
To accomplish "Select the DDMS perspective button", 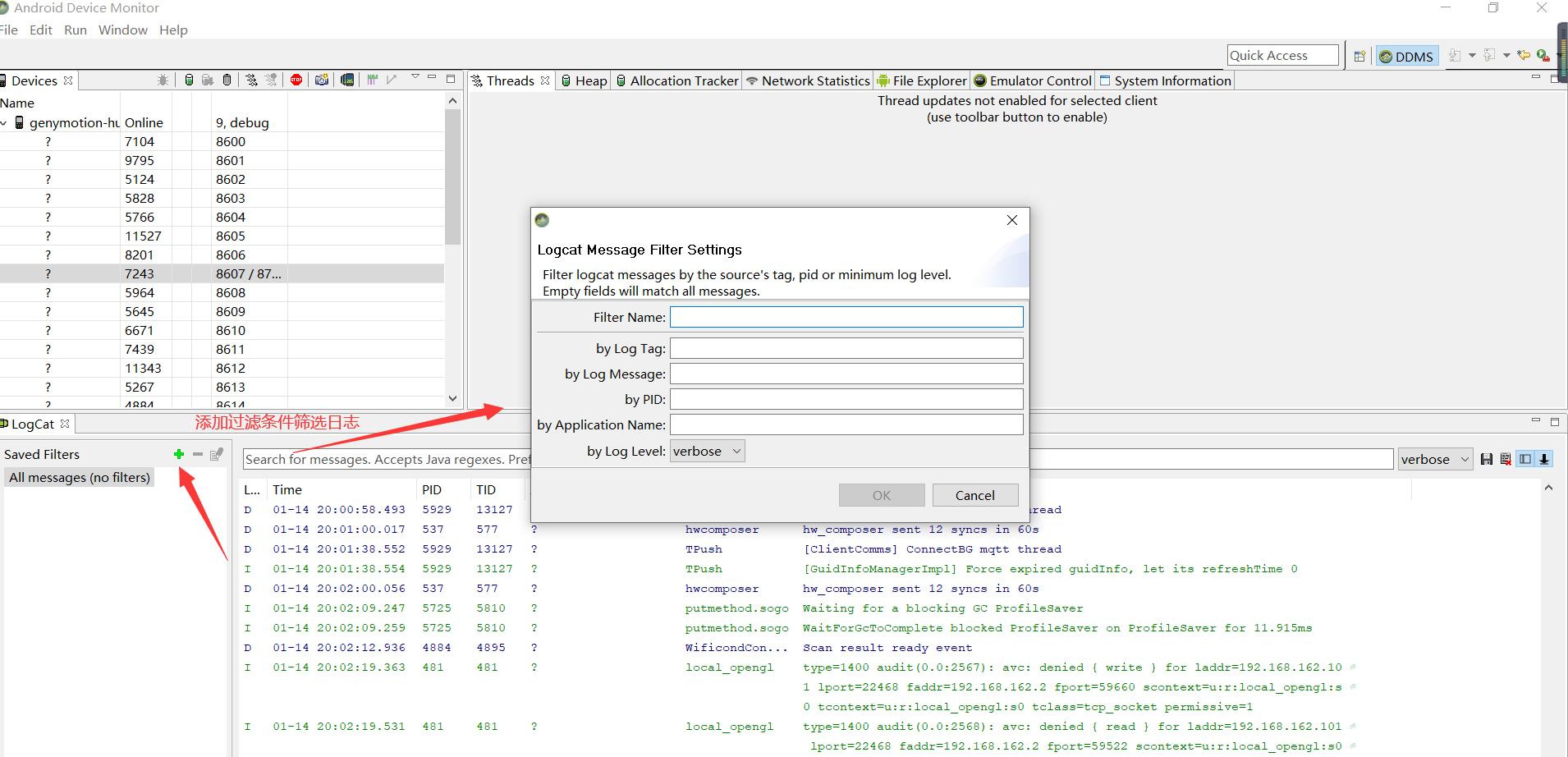I will click(1406, 56).
